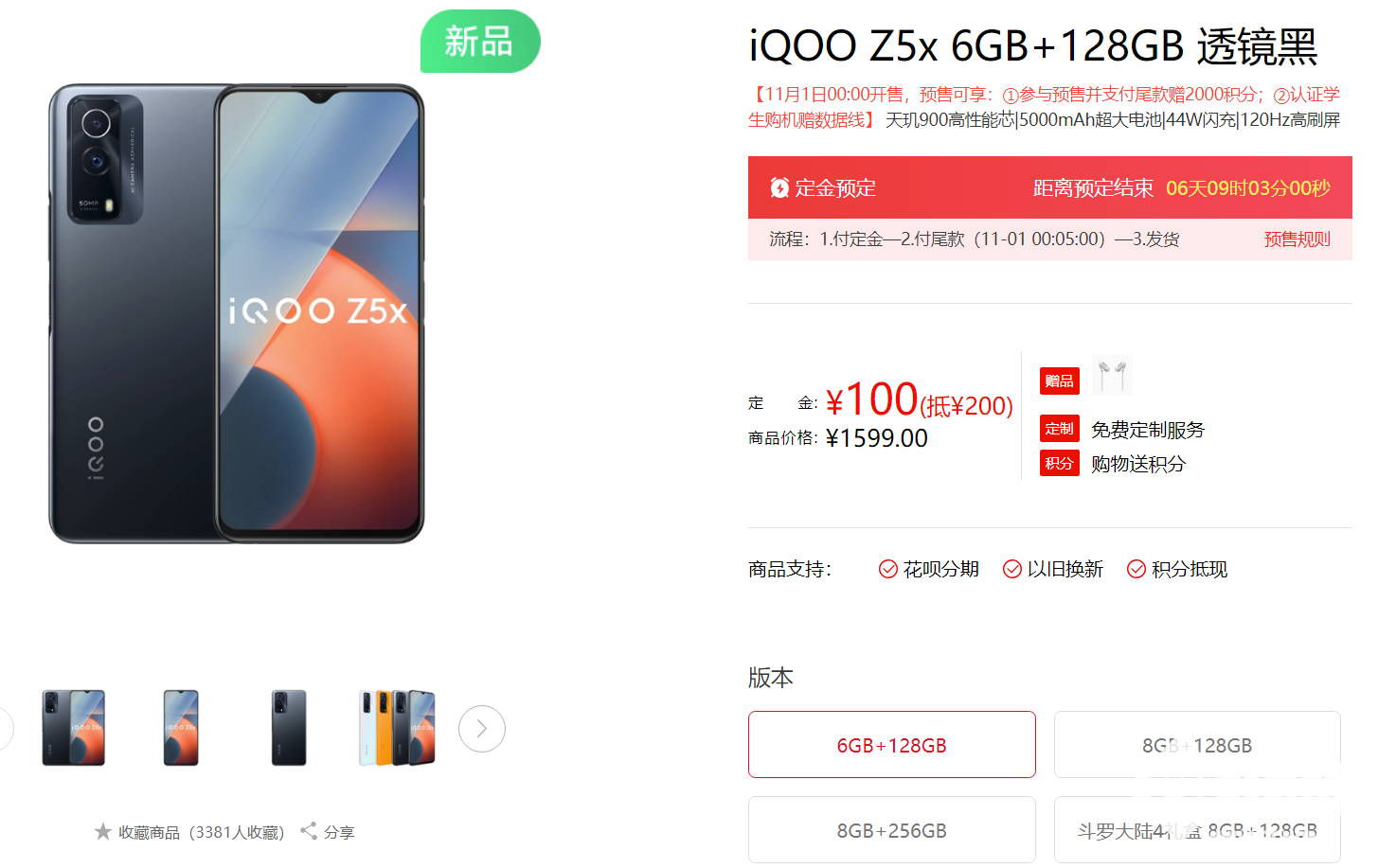Click the green 新品 label
The height and width of the screenshot is (868, 1396).
pos(480,42)
